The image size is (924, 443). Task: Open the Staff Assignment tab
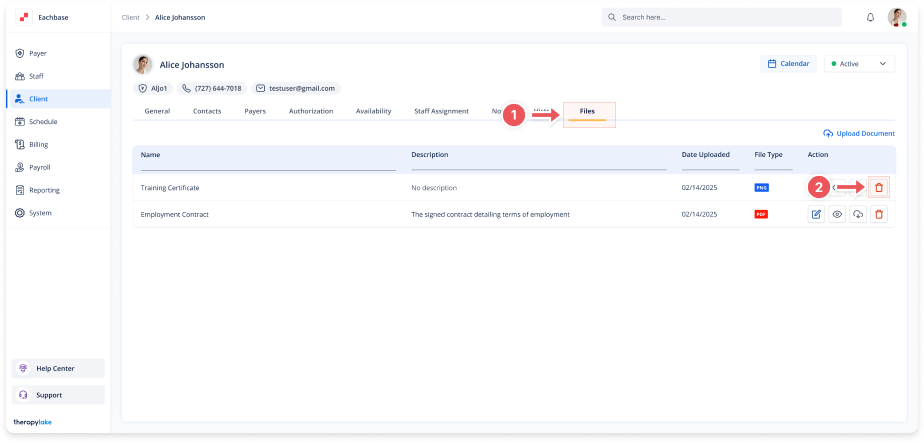(x=441, y=111)
